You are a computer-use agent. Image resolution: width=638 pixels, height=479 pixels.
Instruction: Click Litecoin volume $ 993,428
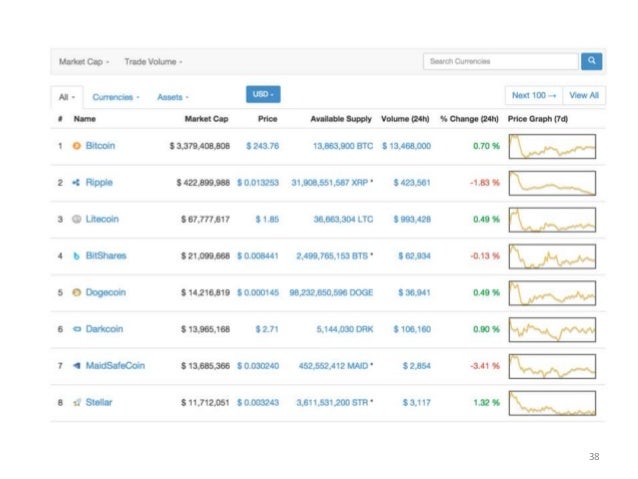click(x=412, y=219)
